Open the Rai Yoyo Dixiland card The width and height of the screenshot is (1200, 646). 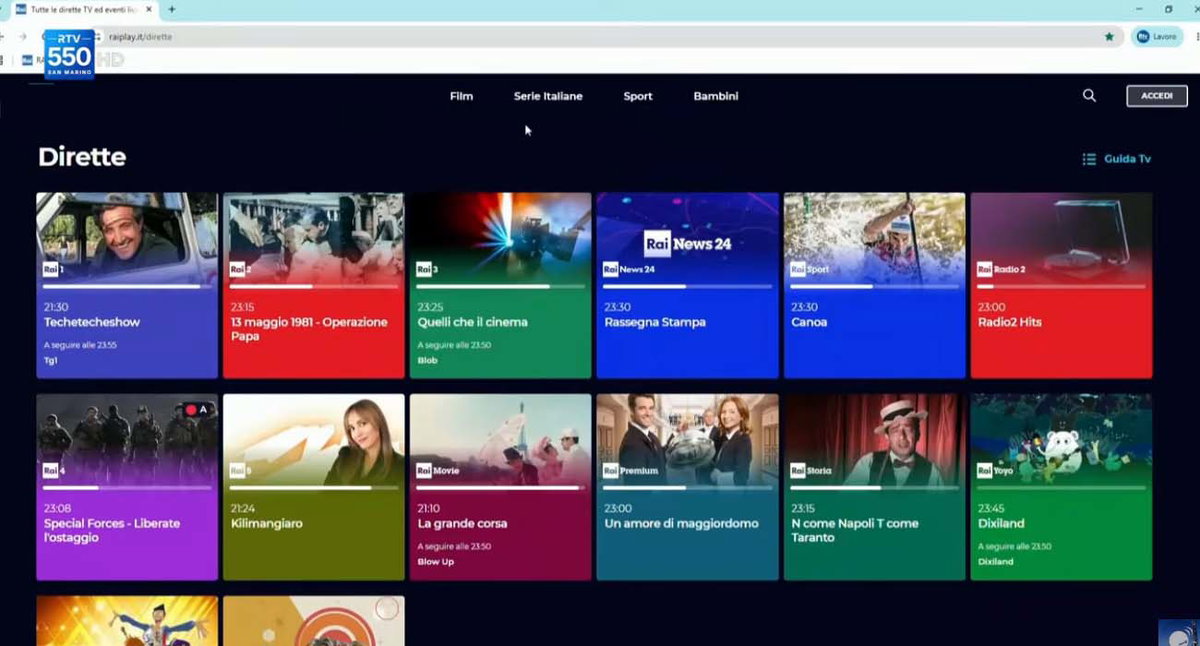1061,487
